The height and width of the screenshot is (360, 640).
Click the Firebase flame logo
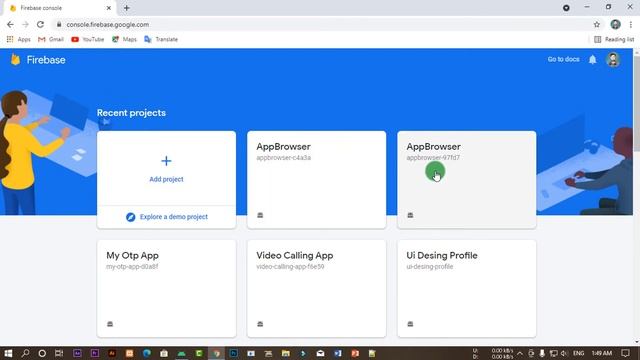[x=16, y=60]
